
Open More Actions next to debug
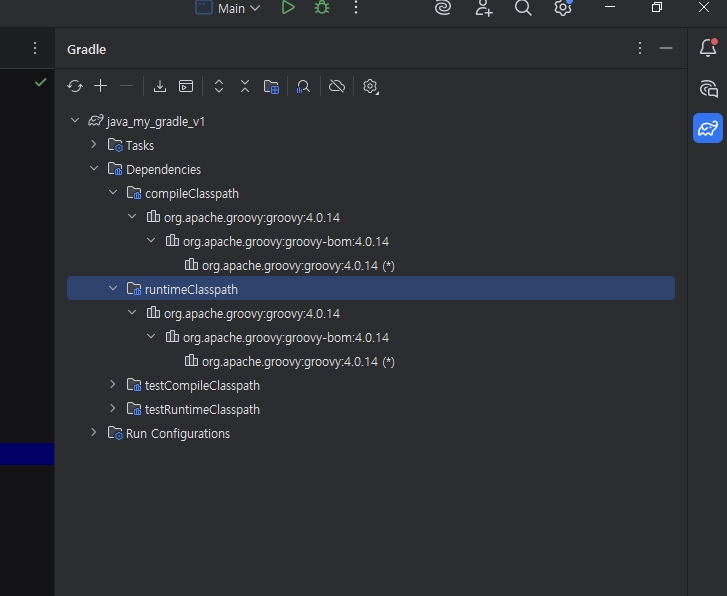[356, 8]
